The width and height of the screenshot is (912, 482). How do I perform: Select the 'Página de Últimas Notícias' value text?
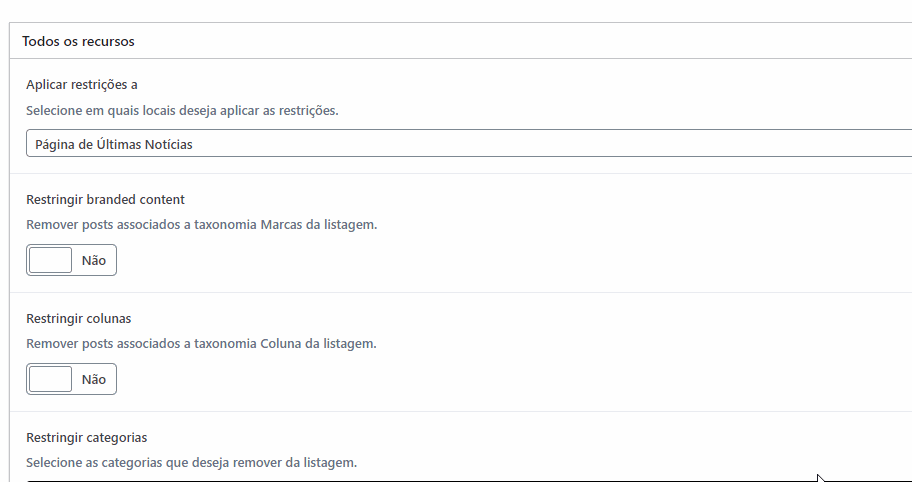pos(114,145)
